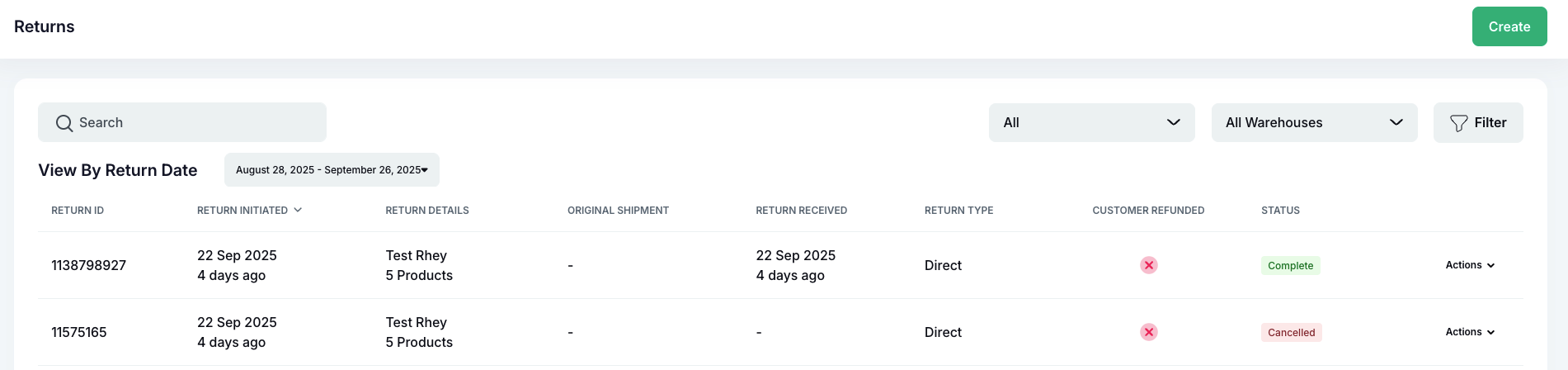Screen dimensions: 1568x370
Task: Open the All status dropdown
Action: click(x=1091, y=122)
